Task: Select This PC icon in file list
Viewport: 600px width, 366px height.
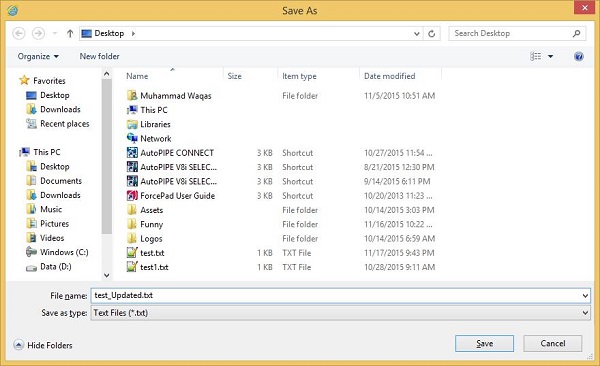Action: point(132,110)
